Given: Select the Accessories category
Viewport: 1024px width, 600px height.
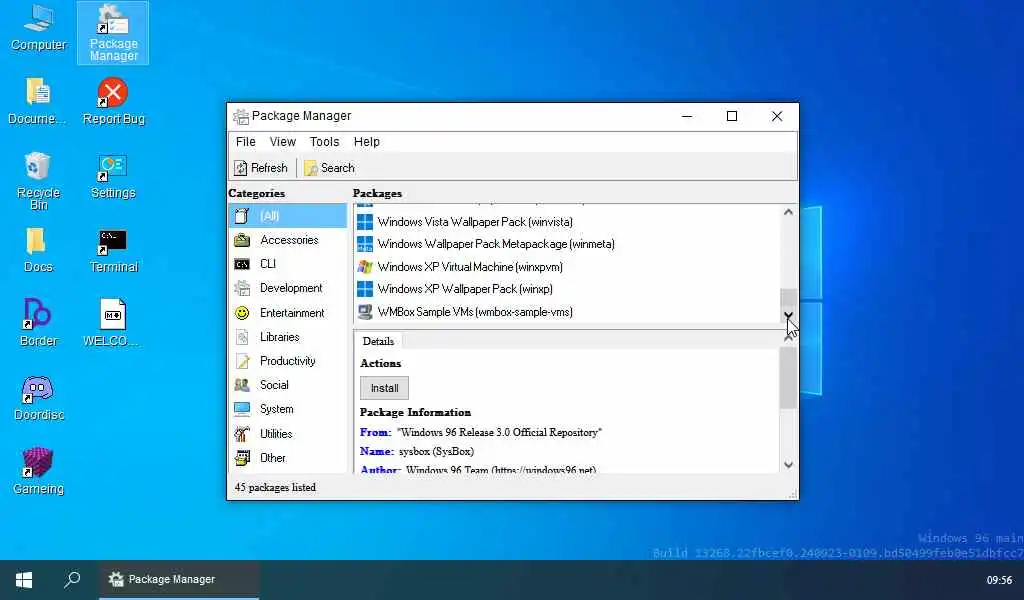Looking at the screenshot, I should 287,240.
